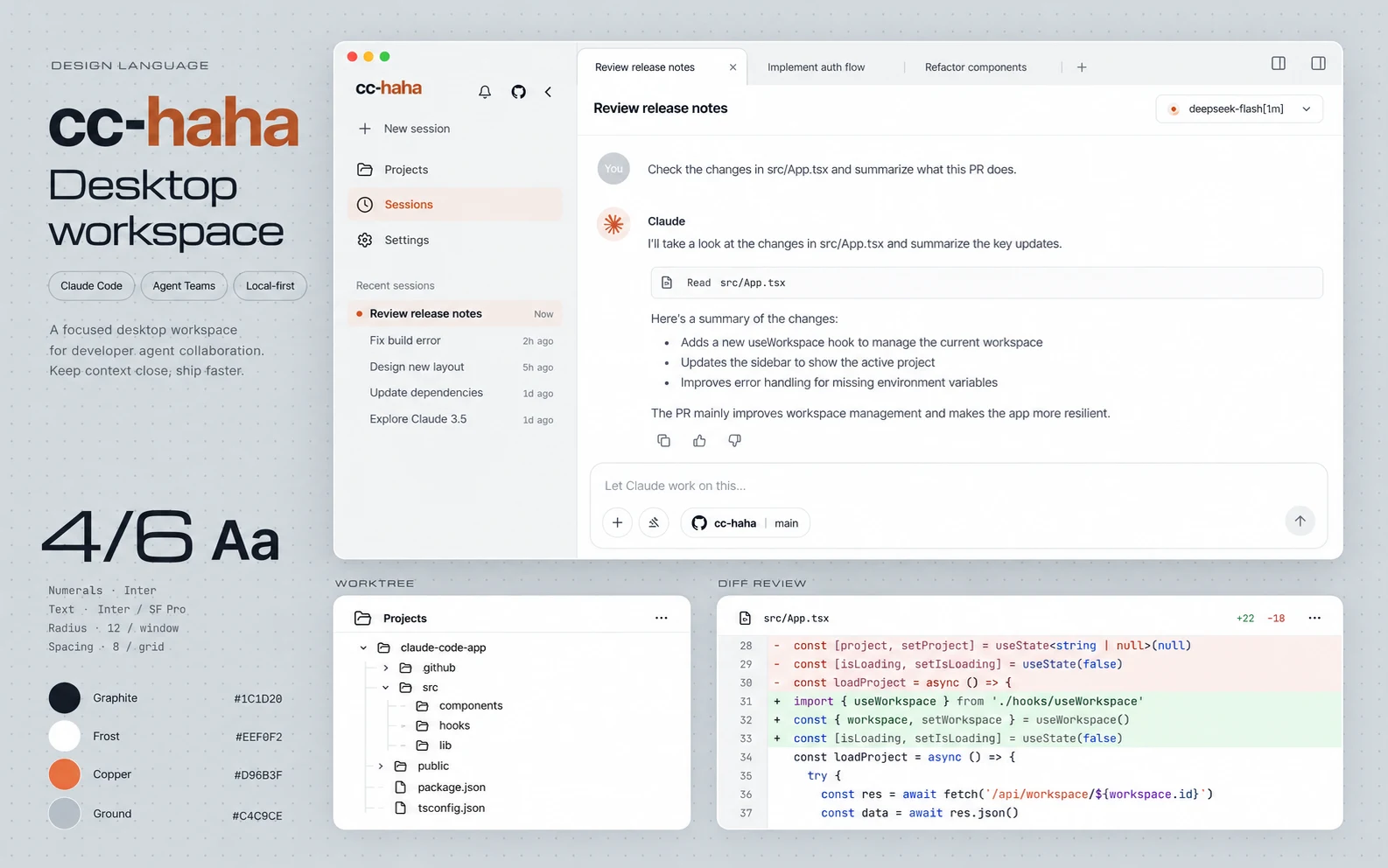Send message with up arrow button
The width and height of the screenshot is (1388, 868).
click(1300, 521)
